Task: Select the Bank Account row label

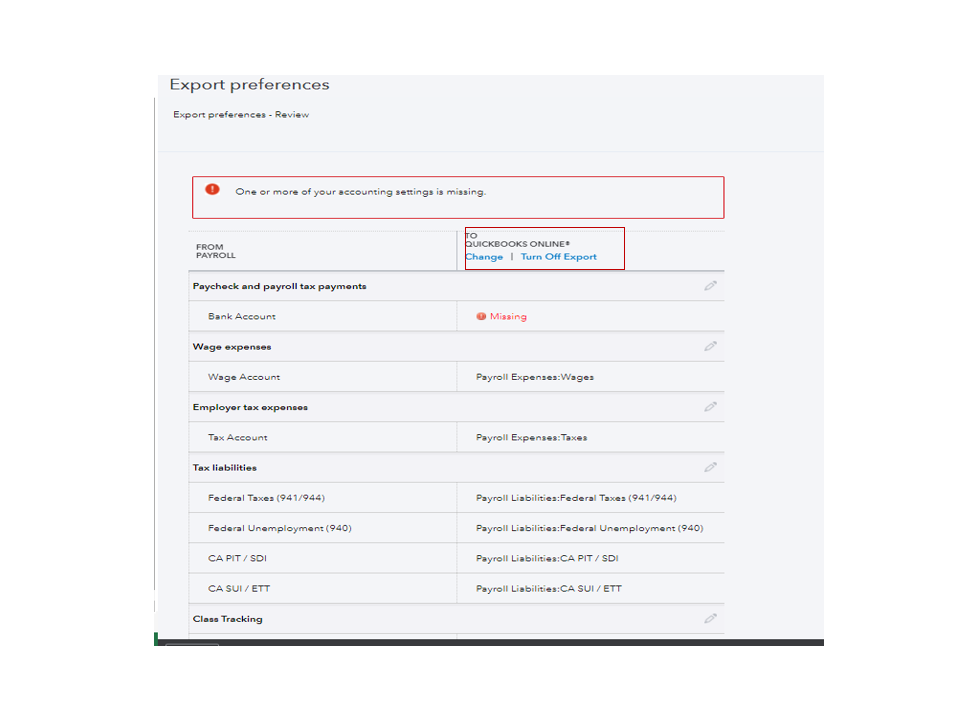Action: (242, 316)
